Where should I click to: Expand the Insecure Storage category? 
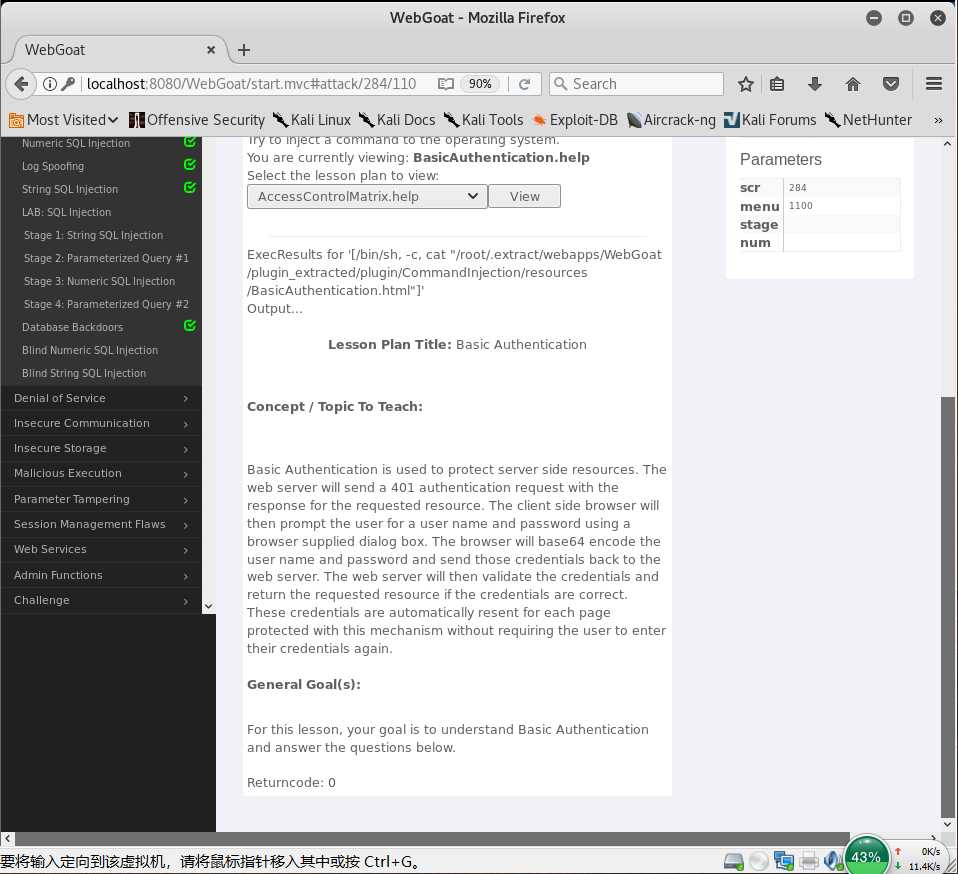[x=101, y=448]
